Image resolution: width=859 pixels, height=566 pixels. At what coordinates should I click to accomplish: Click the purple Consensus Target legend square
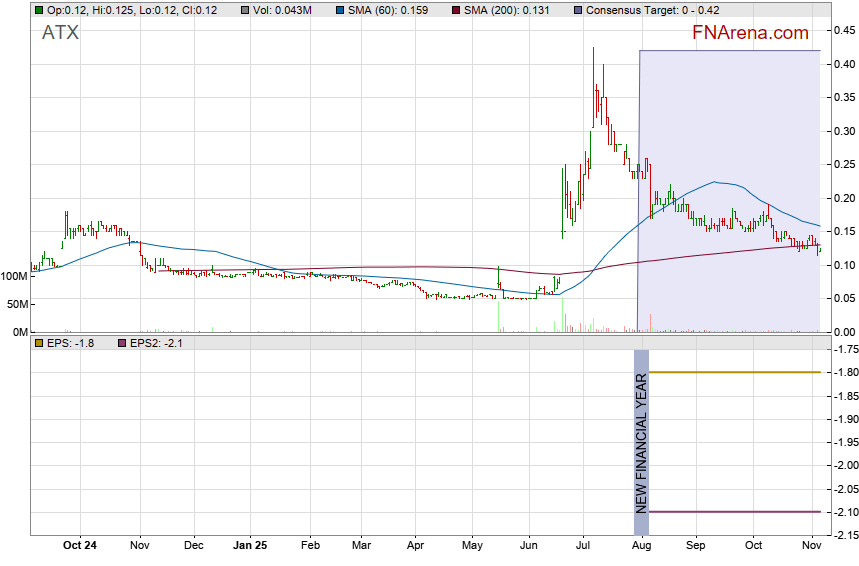tap(580, 10)
